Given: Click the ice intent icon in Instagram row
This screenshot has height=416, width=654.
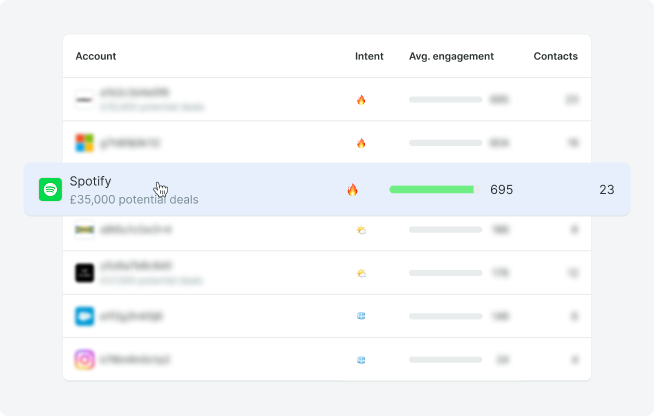Looking at the screenshot, I should coord(361,359).
